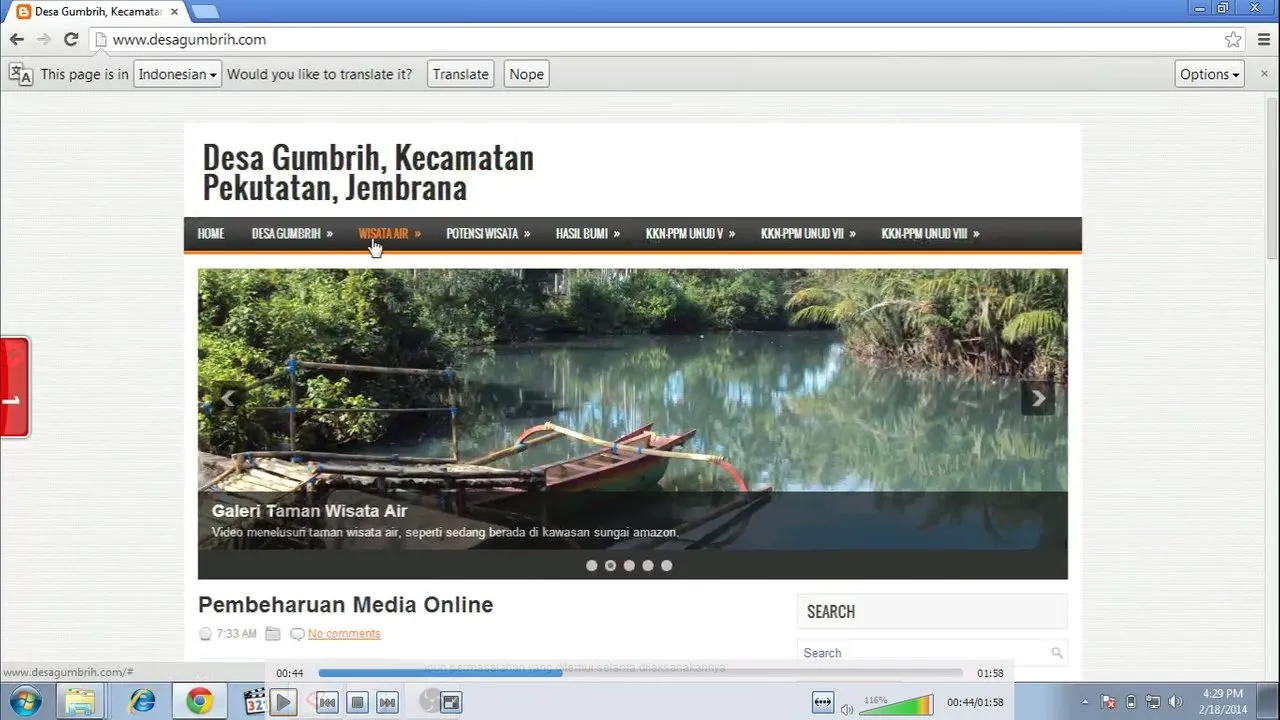
Task: Switch to Chrome in the taskbar
Action: click(200, 702)
